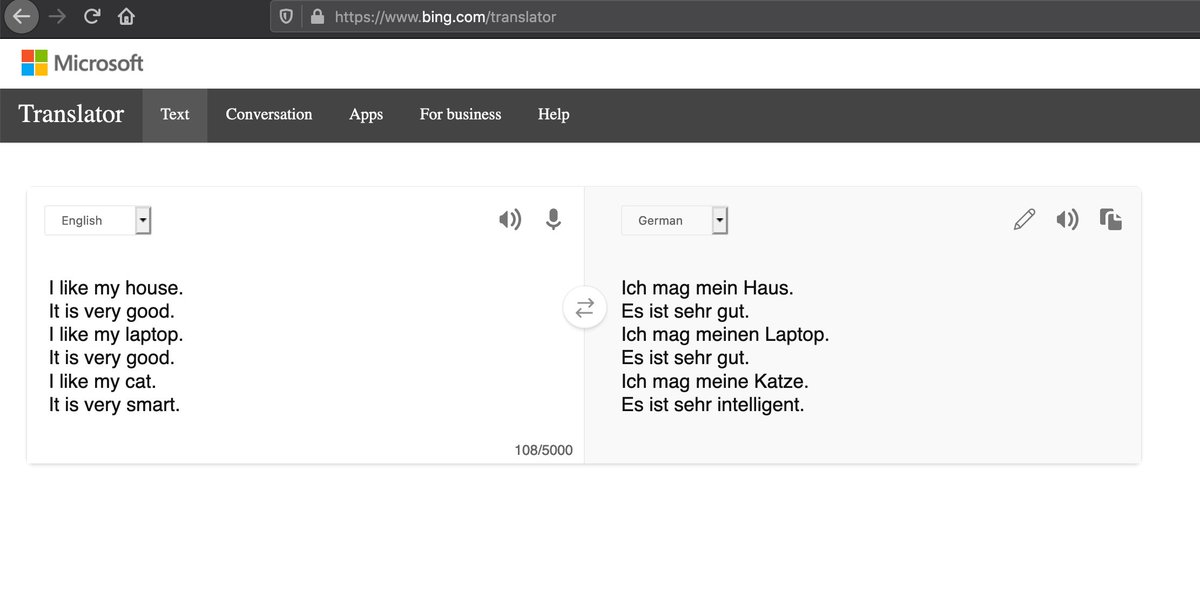Open the Help menu item
Screen dimensions: 1200x591
click(554, 115)
